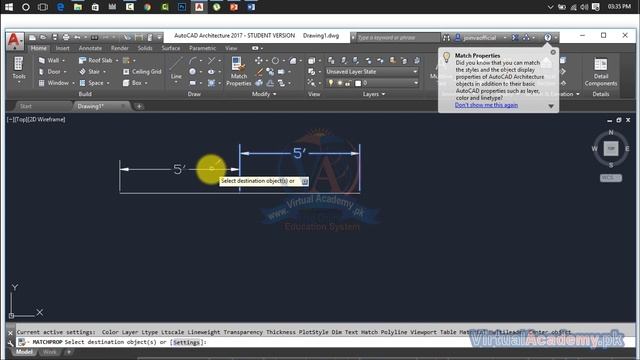Select the right 5' dimension text
Screen dimensions: 640x360
point(299,153)
